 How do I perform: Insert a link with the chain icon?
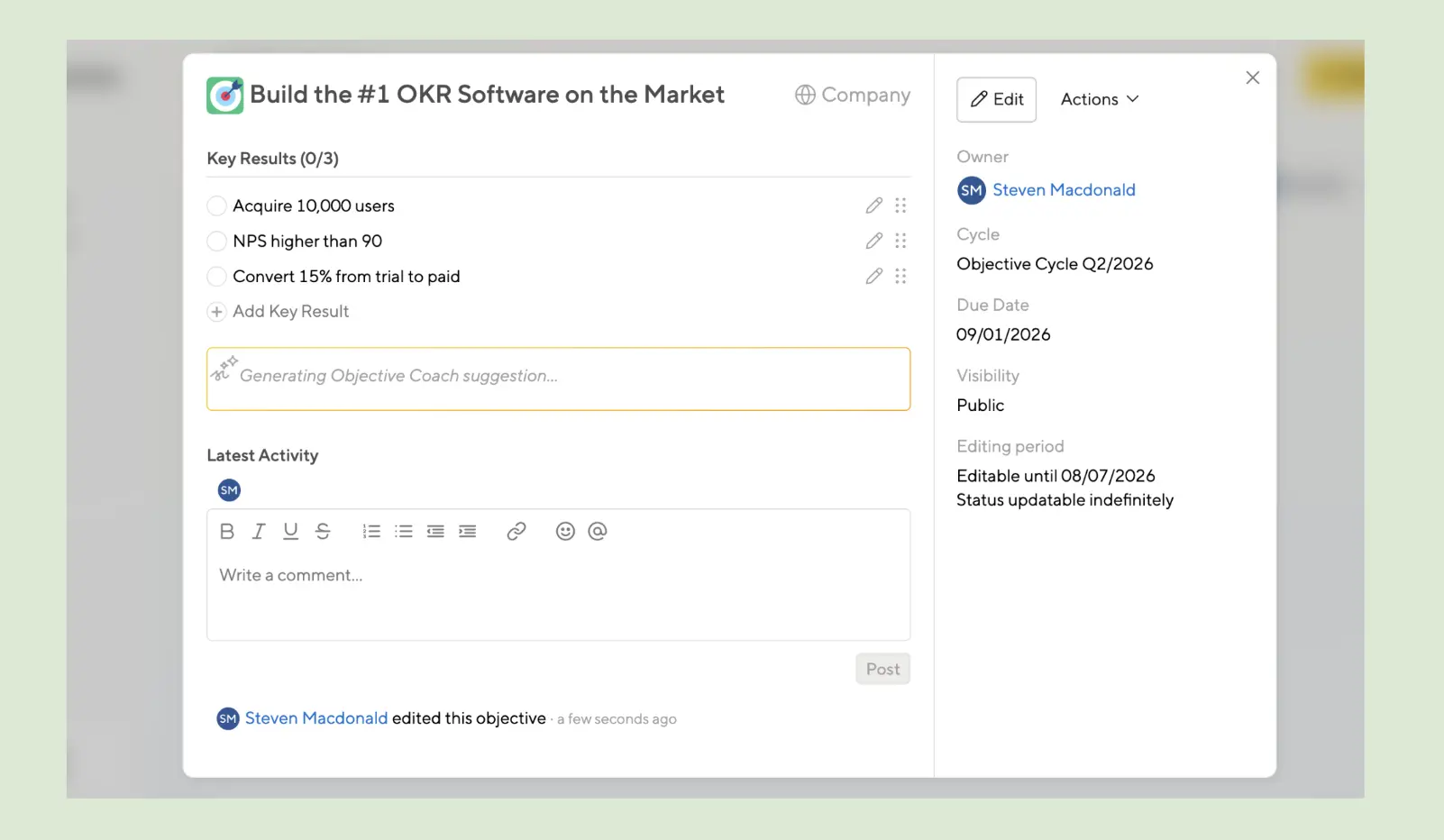(516, 532)
